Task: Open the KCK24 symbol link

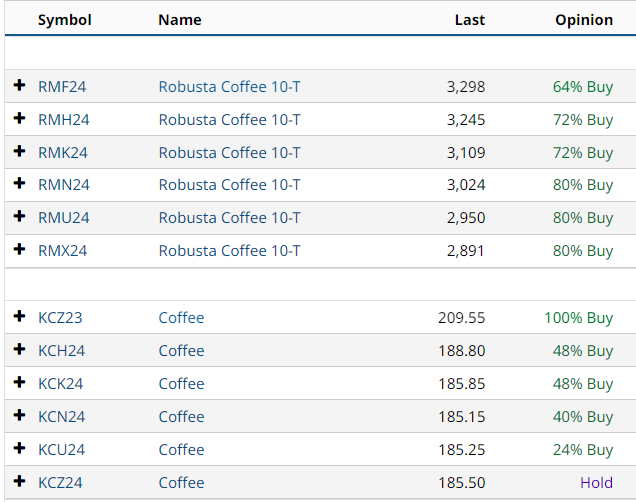Action: [60, 384]
